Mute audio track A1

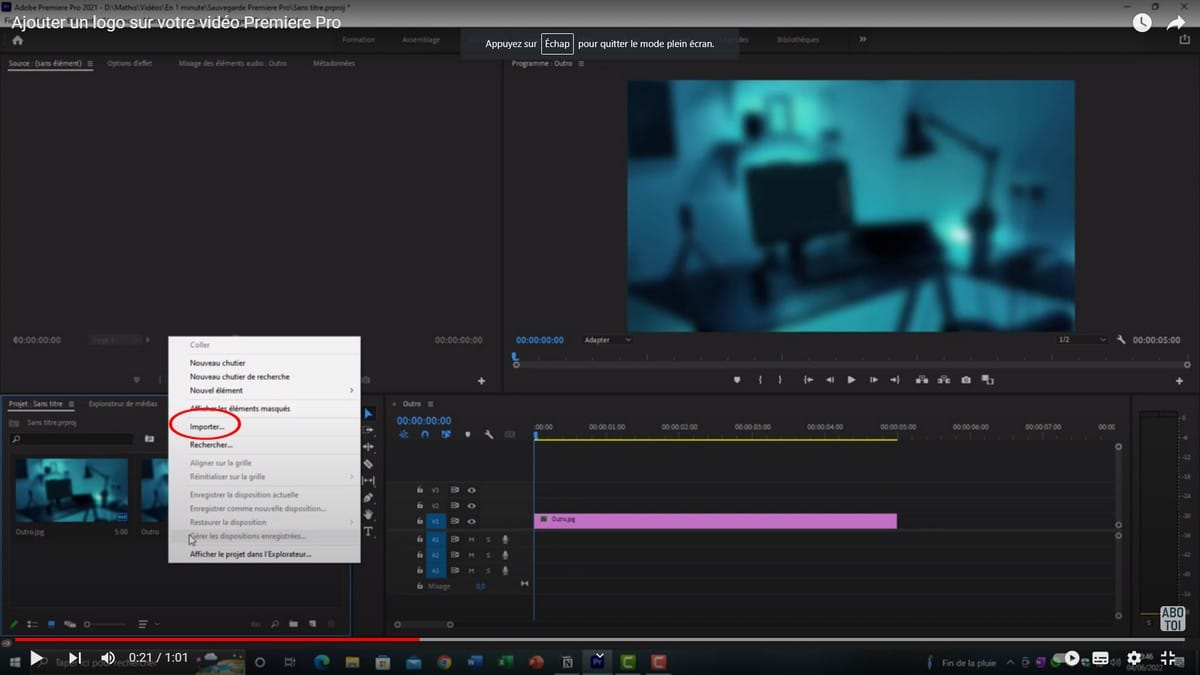(x=471, y=539)
